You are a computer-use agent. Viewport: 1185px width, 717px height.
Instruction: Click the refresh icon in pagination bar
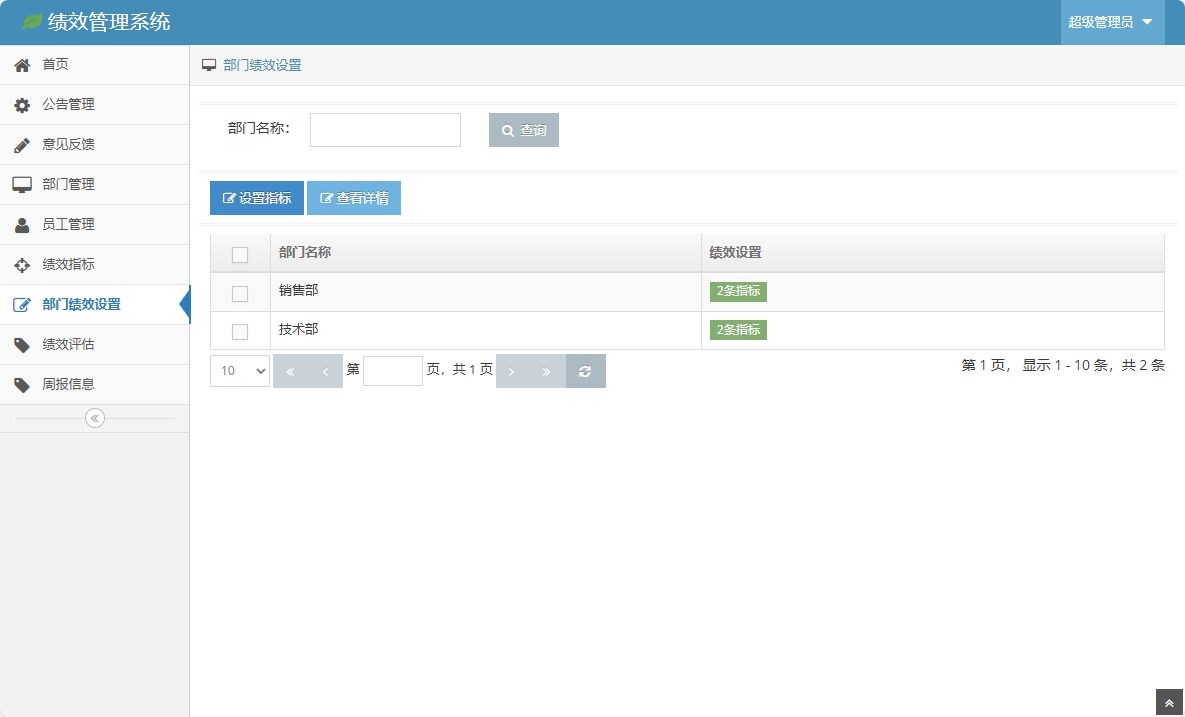pyautogui.click(x=585, y=371)
